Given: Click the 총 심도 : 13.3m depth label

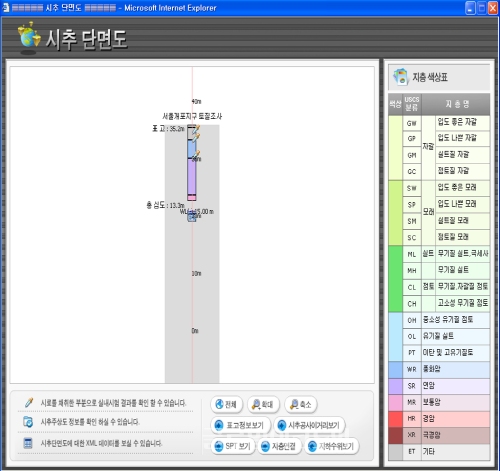Looking at the screenshot, I should (165, 205).
